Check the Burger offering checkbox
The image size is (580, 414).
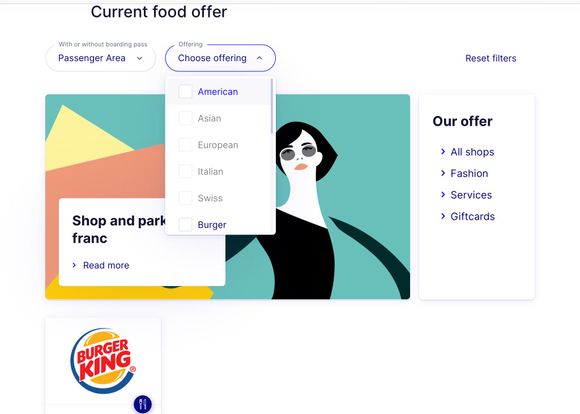[185, 225]
